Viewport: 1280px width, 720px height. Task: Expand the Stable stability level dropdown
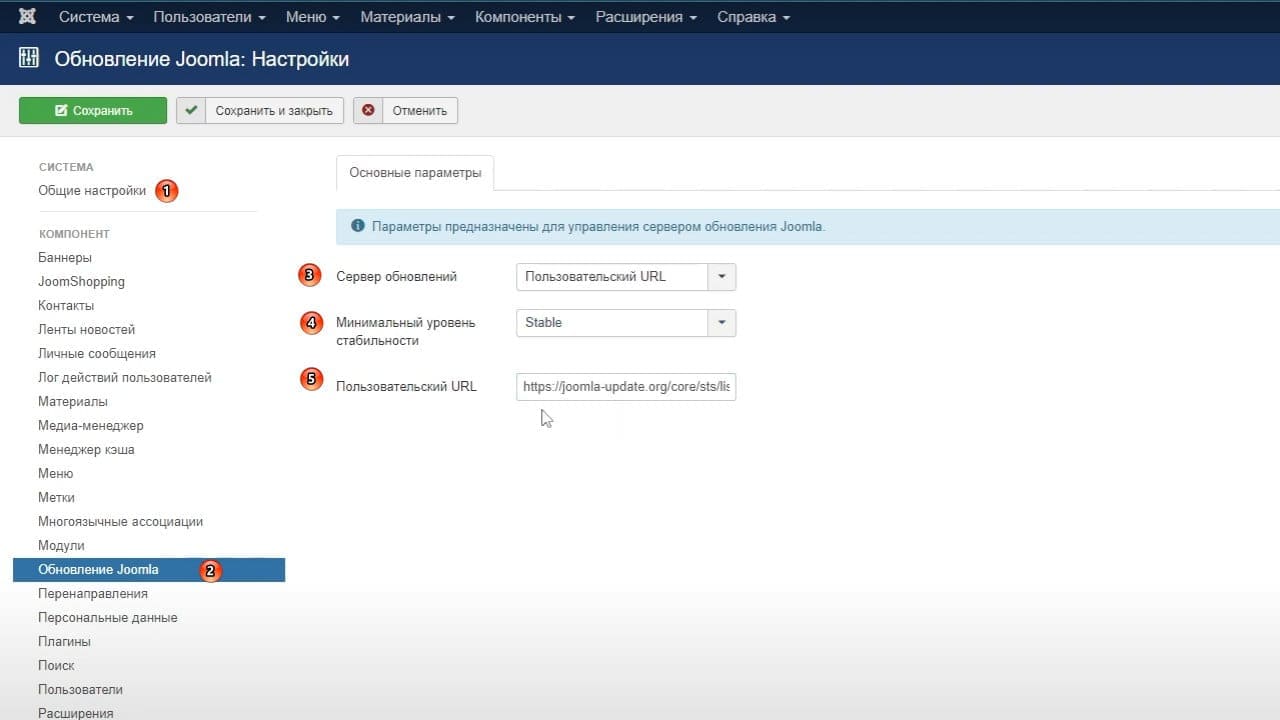(x=721, y=323)
